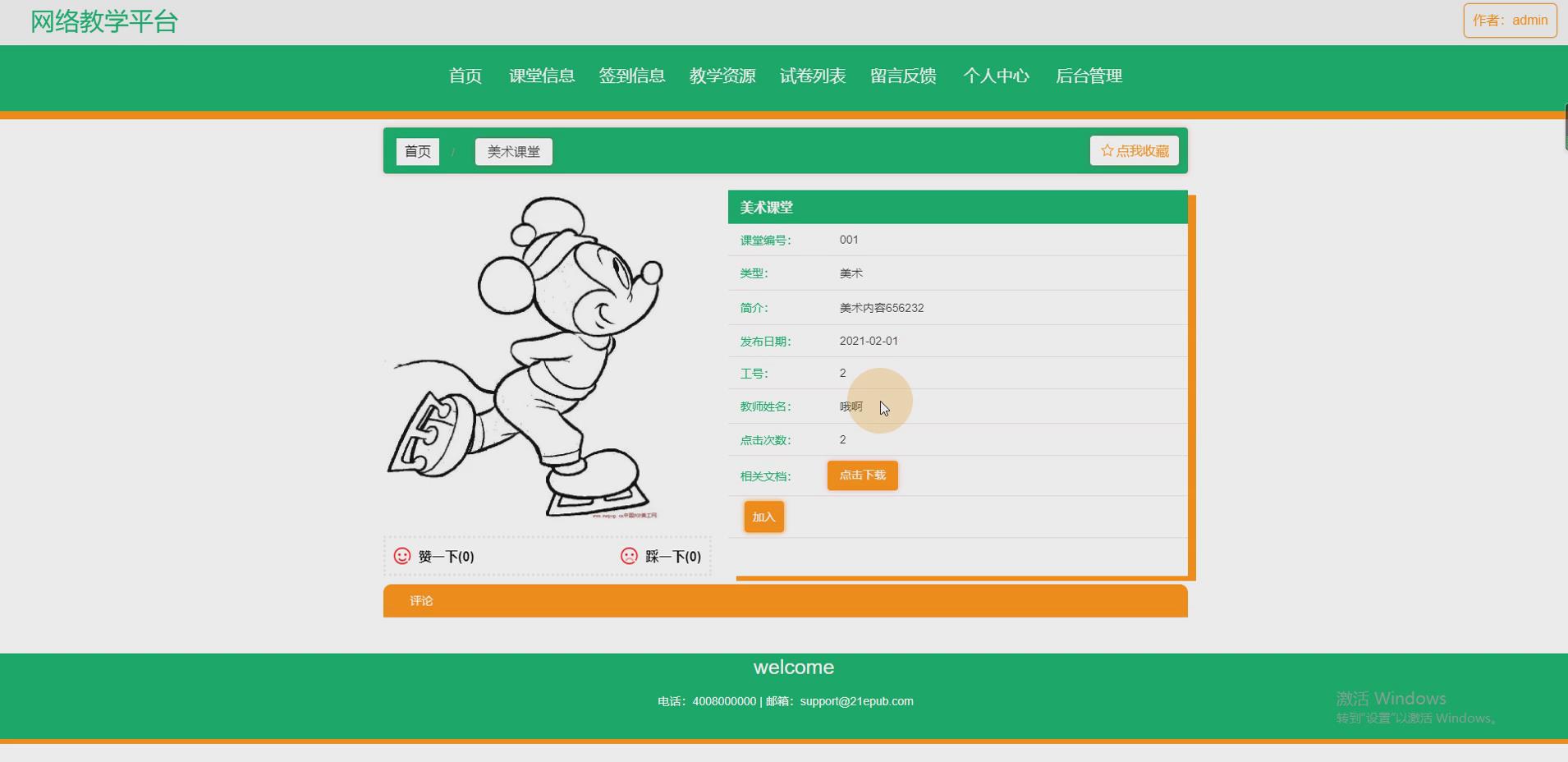
Task: Open 签到信息 menu item
Action: click(x=632, y=76)
